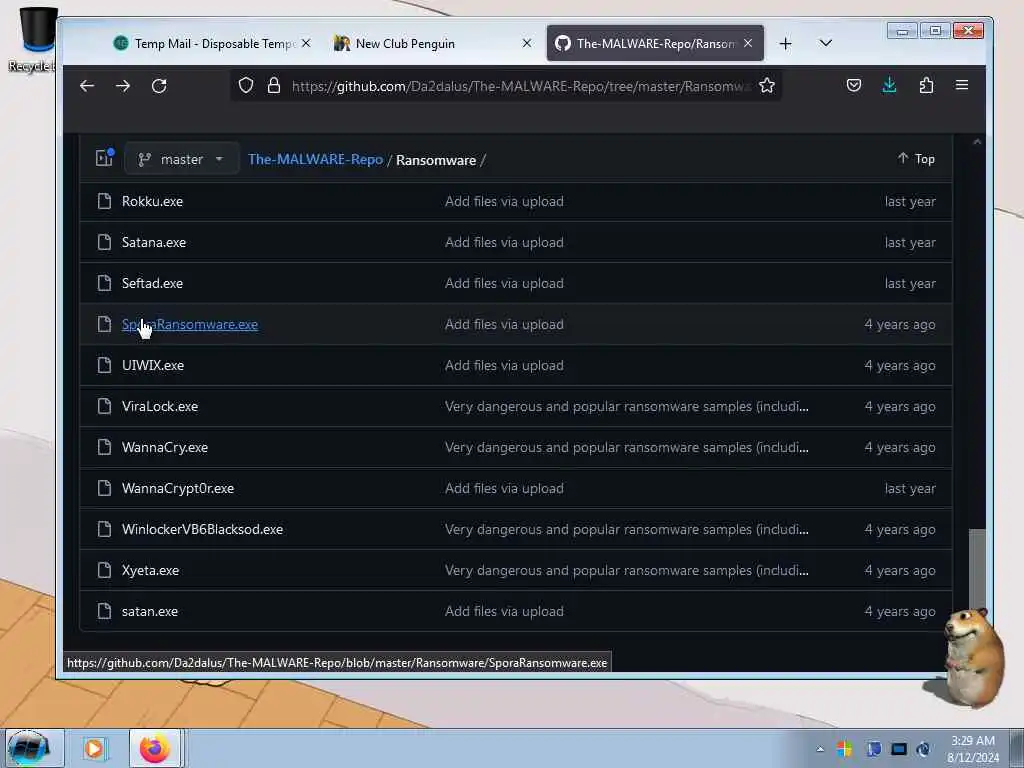Bookmark this page with the star icon

point(767,86)
